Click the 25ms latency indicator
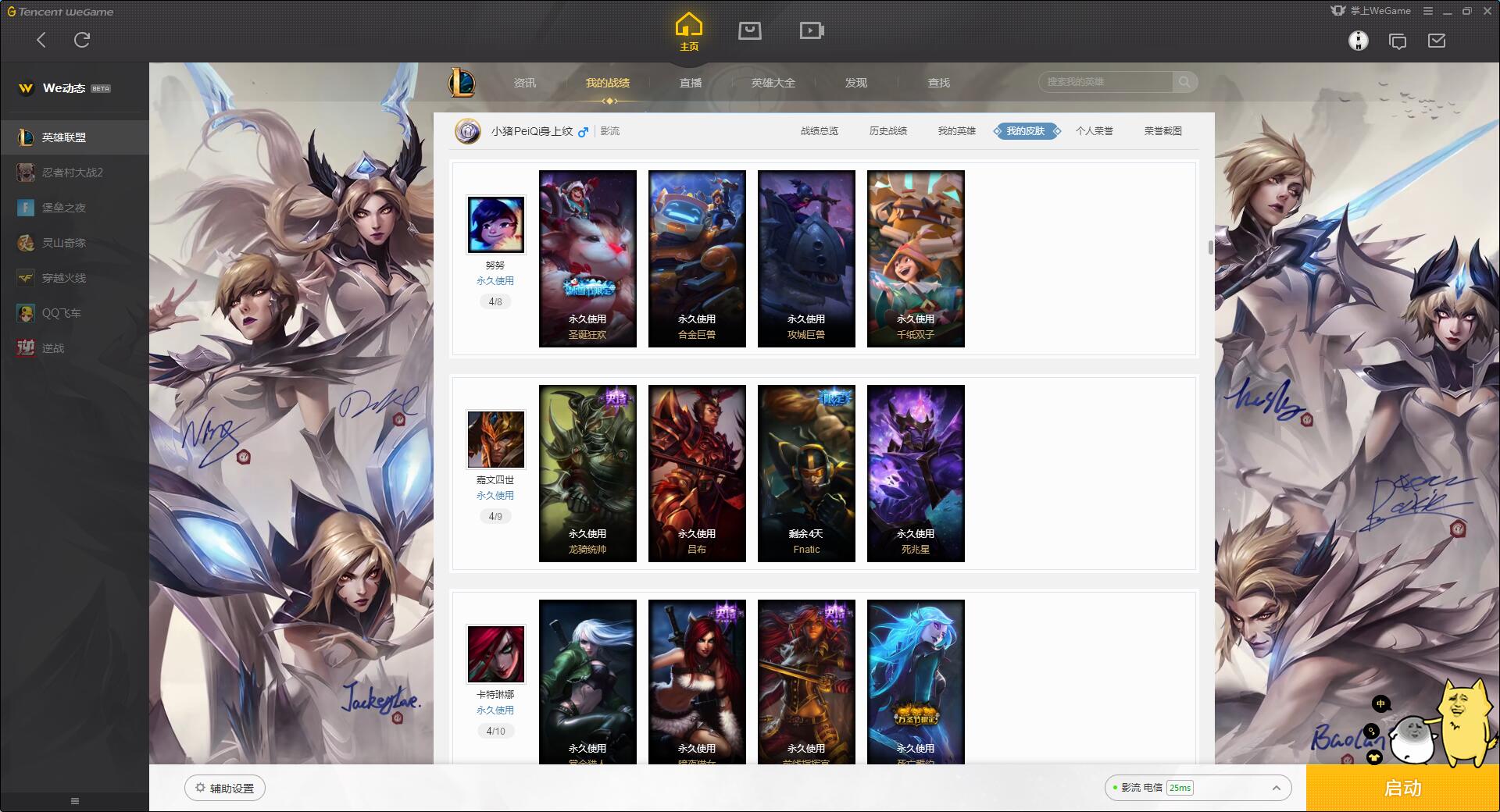Image resolution: width=1500 pixels, height=812 pixels. point(1180,788)
